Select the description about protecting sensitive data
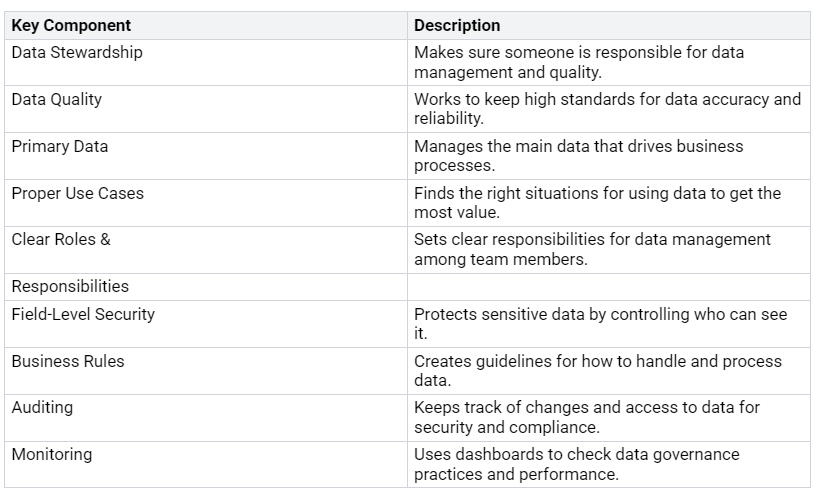The image size is (817, 496). 600,324
